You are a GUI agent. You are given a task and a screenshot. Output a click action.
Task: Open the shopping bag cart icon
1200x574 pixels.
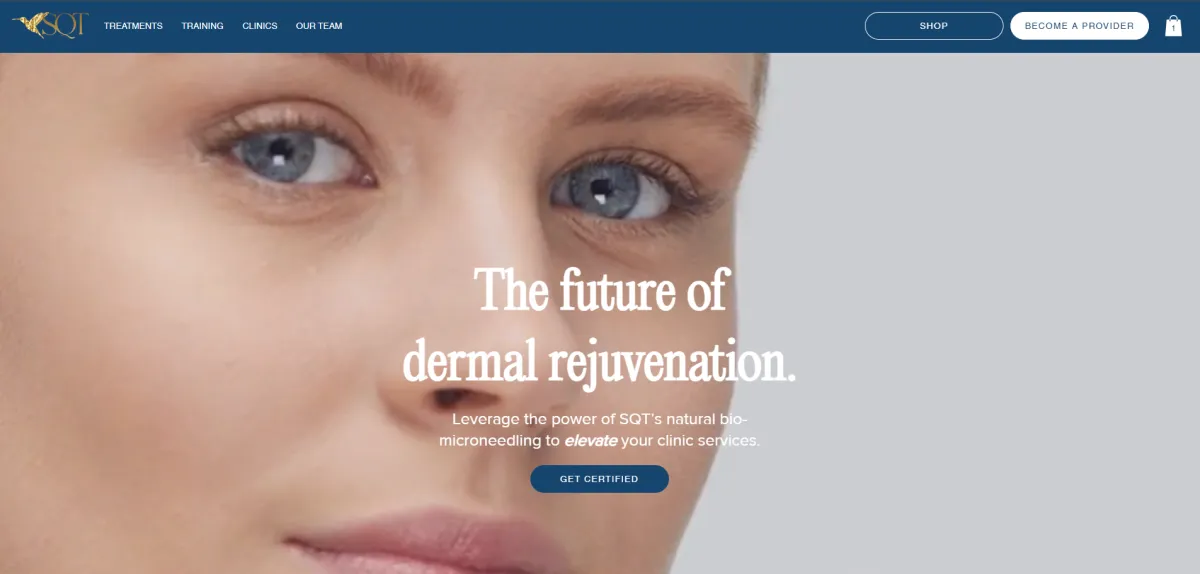pos(1173,26)
